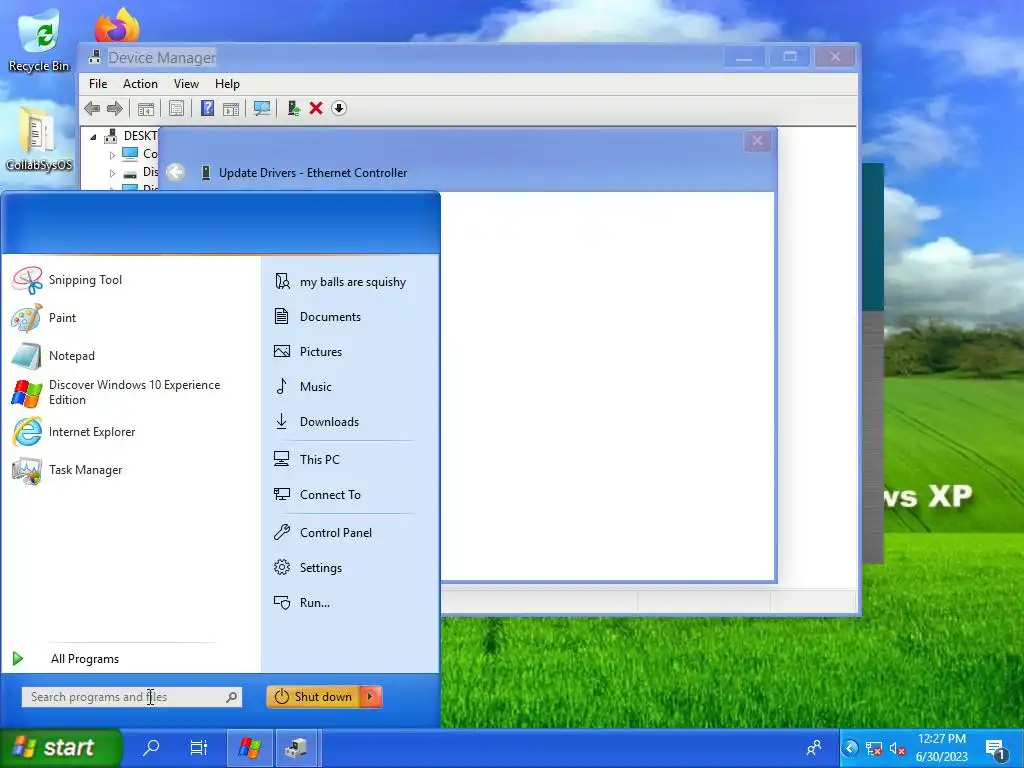
Task: Show hidden tray icons arrow
Action: tap(851, 748)
